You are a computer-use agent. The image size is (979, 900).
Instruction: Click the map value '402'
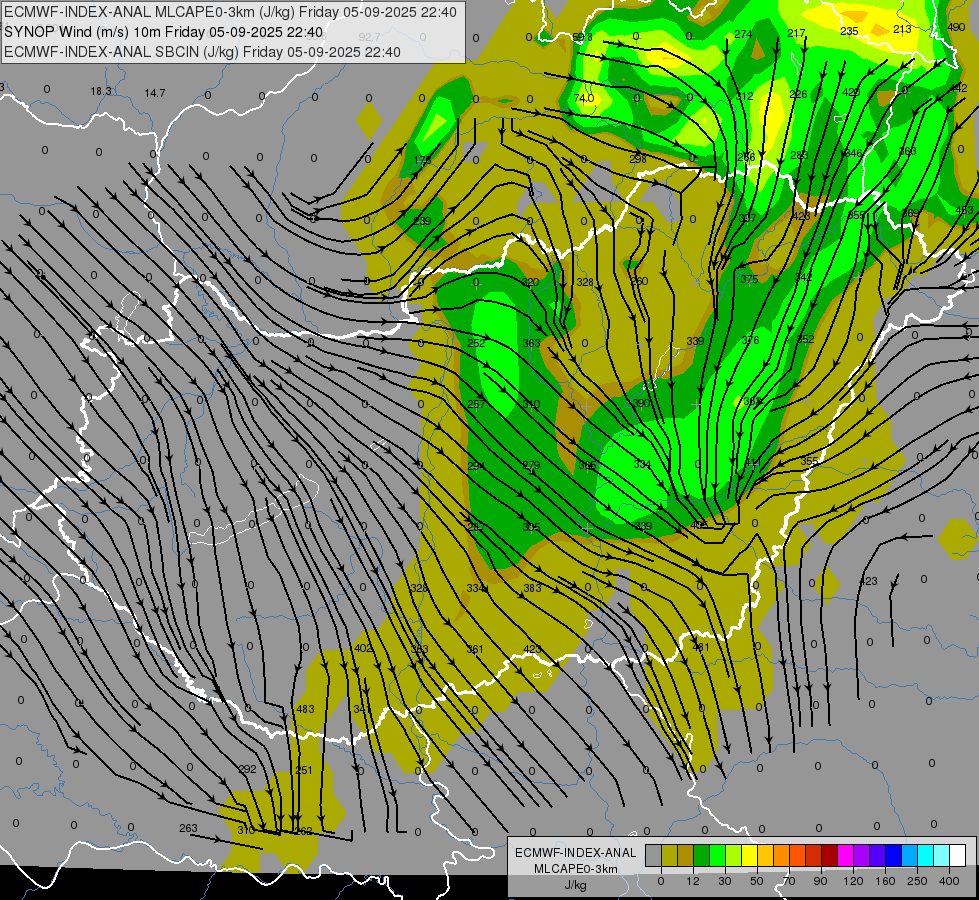point(363,648)
